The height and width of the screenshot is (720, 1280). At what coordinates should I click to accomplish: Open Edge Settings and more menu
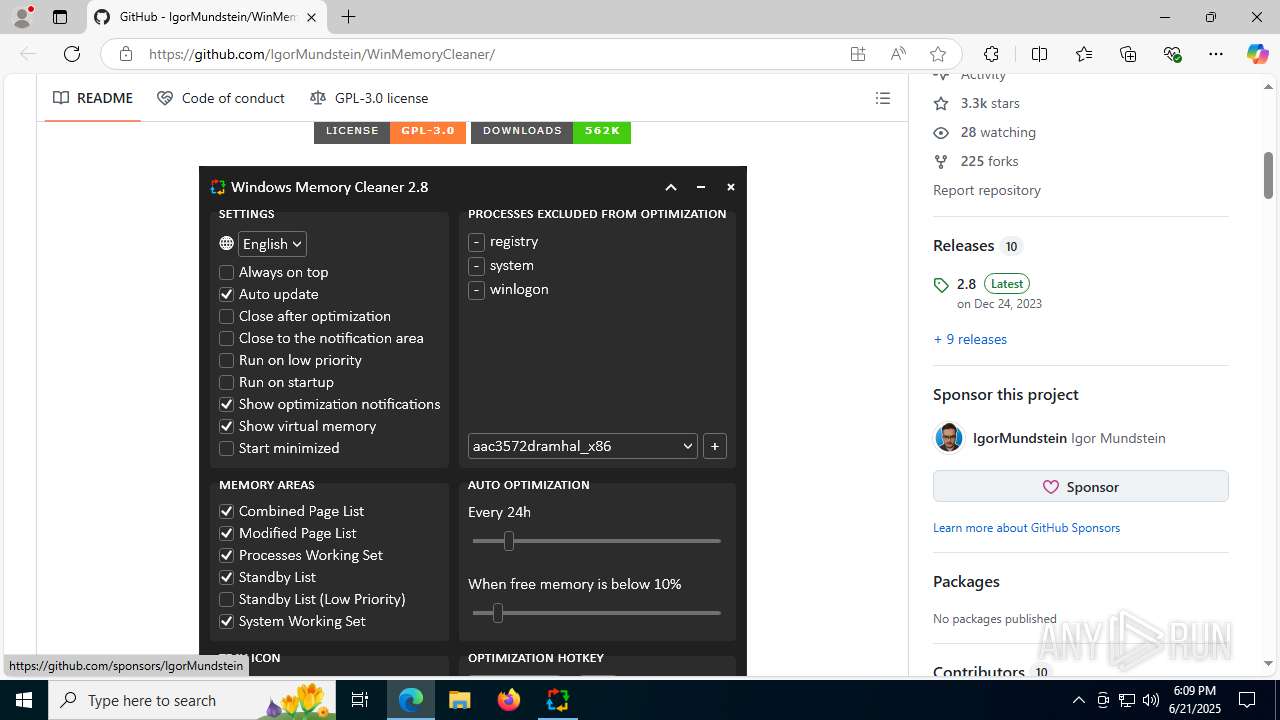(1216, 54)
